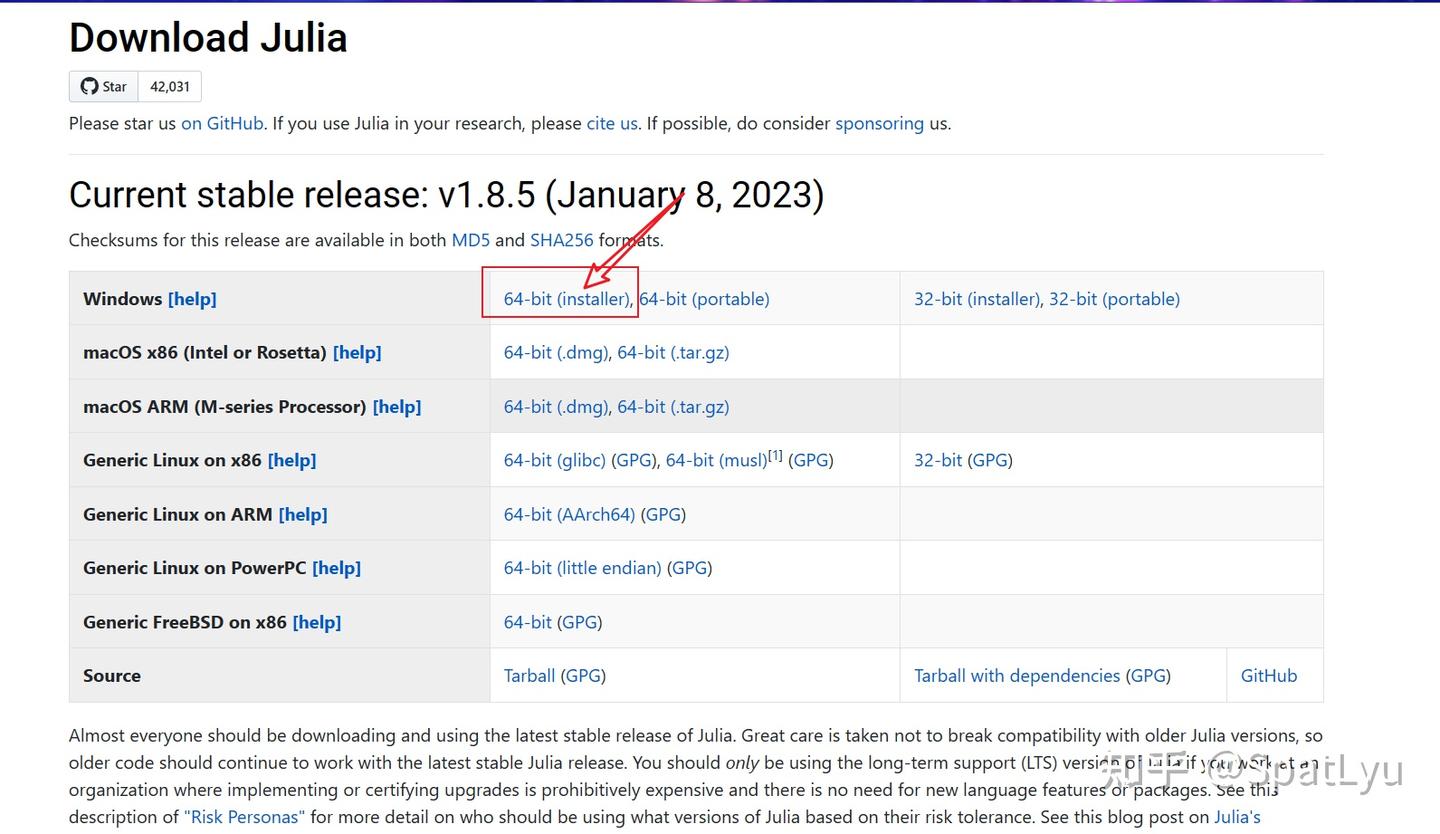The width and height of the screenshot is (1440, 834).
Task: Open the GitHub source link
Action: (1268, 676)
